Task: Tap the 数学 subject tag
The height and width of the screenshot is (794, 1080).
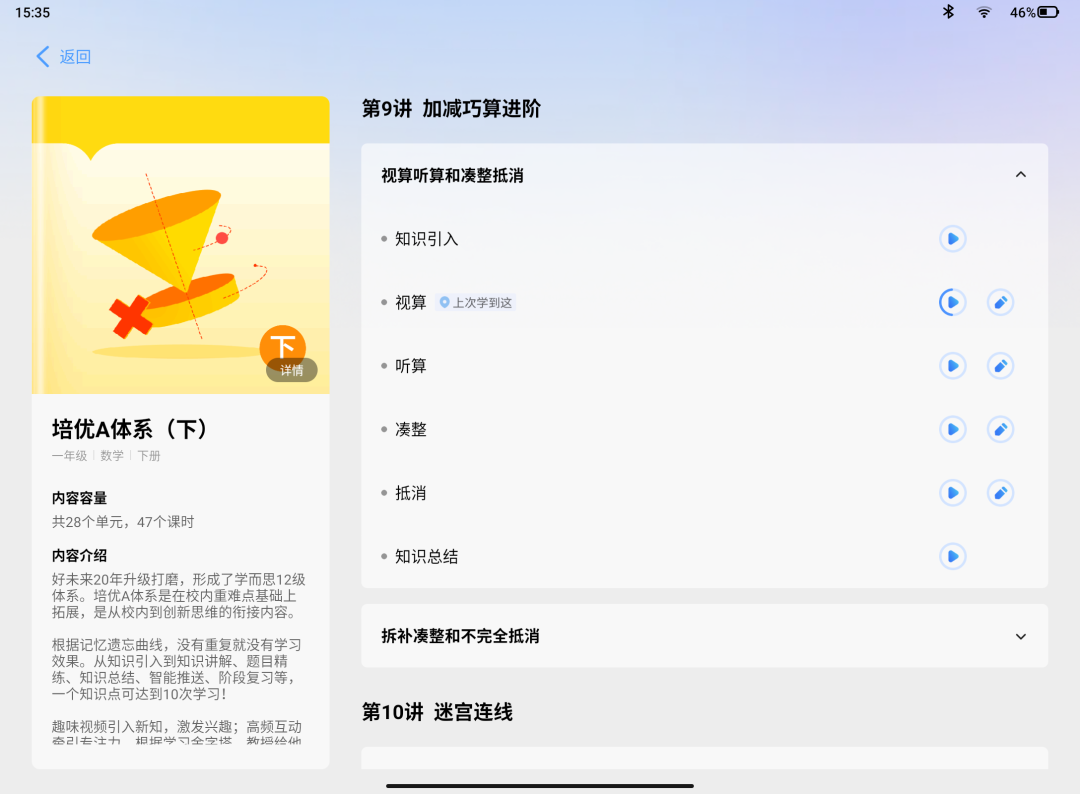Action: (112, 456)
